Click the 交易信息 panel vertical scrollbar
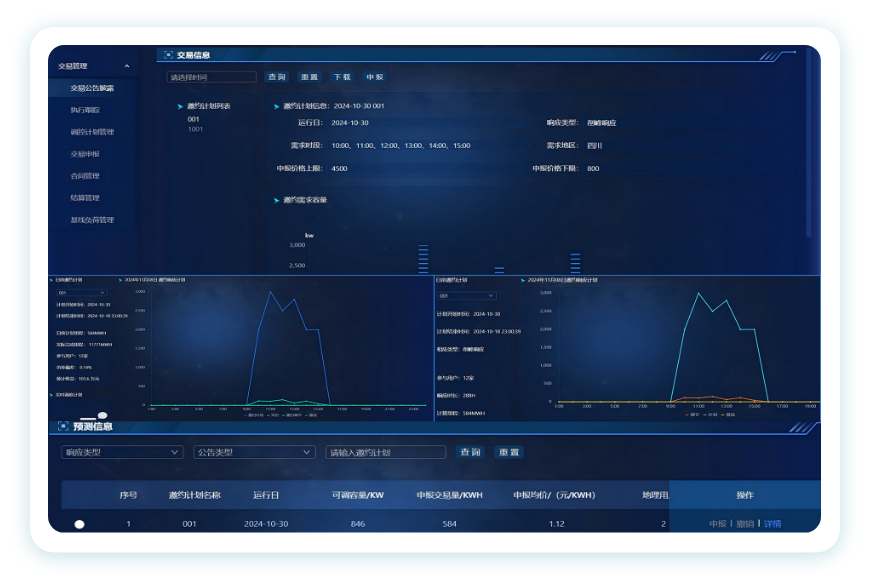This screenshot has width=870, height=586. pos(809,144)
